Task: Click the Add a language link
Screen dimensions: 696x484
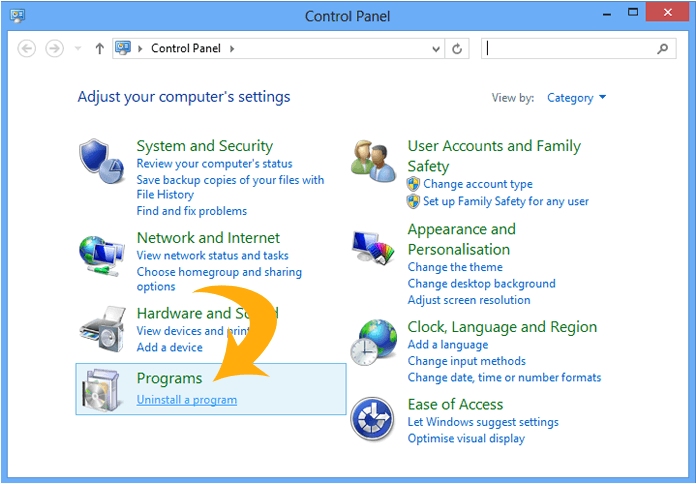Action: (x=447, y=345)
